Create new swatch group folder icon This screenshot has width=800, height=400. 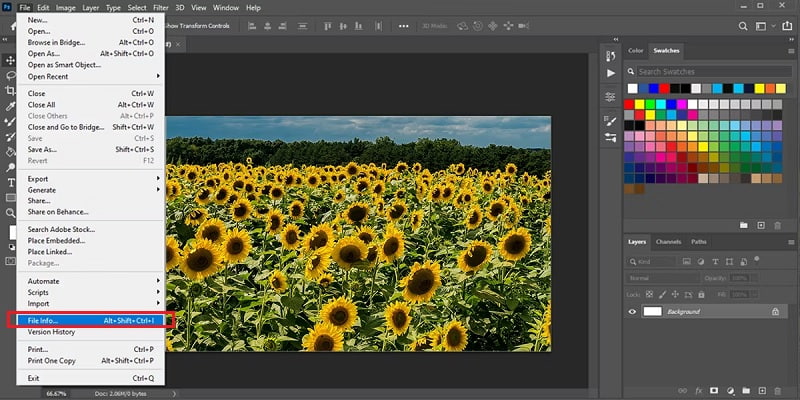point(744,225)
